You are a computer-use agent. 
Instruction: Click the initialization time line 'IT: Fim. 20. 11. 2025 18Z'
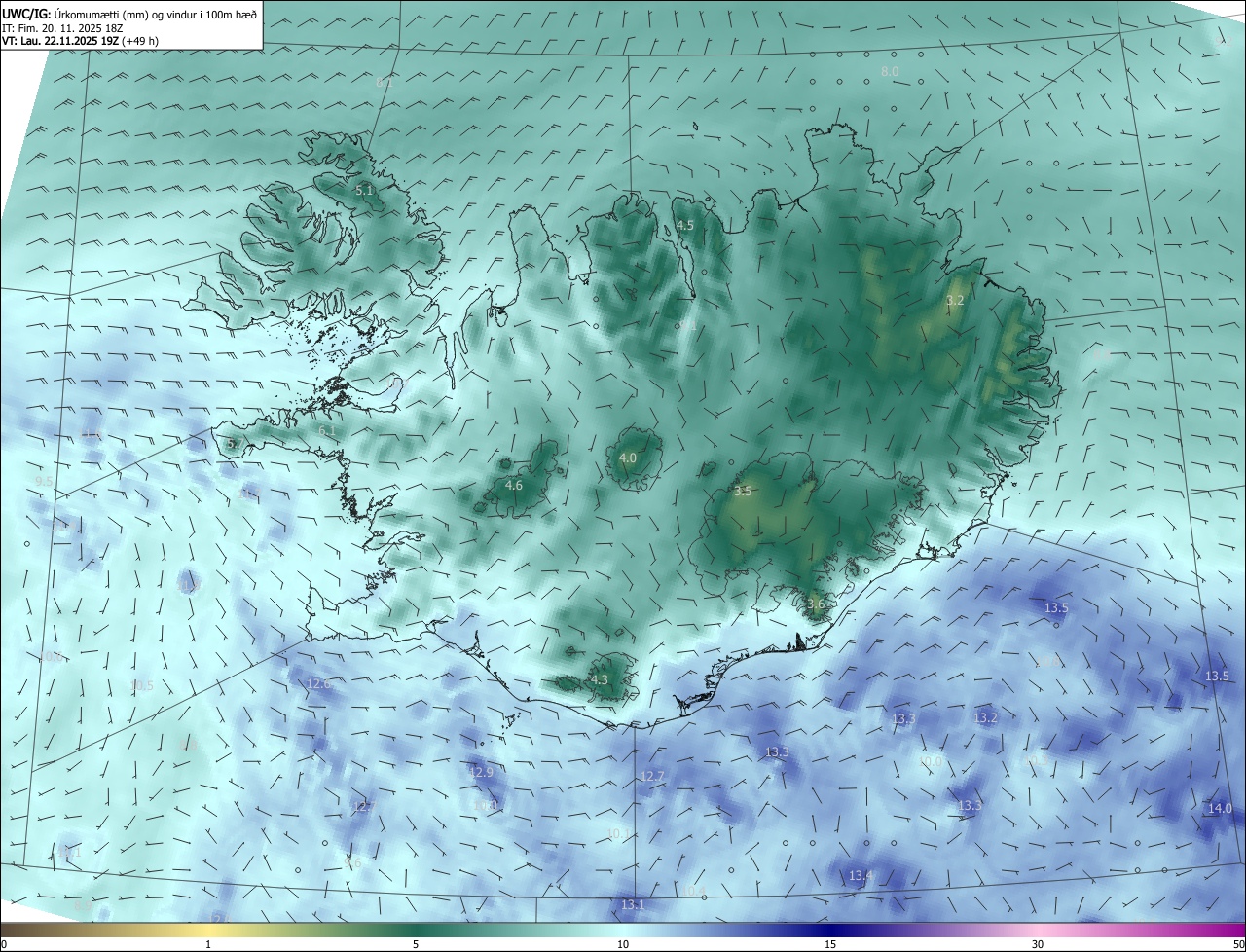pos(60,28)
